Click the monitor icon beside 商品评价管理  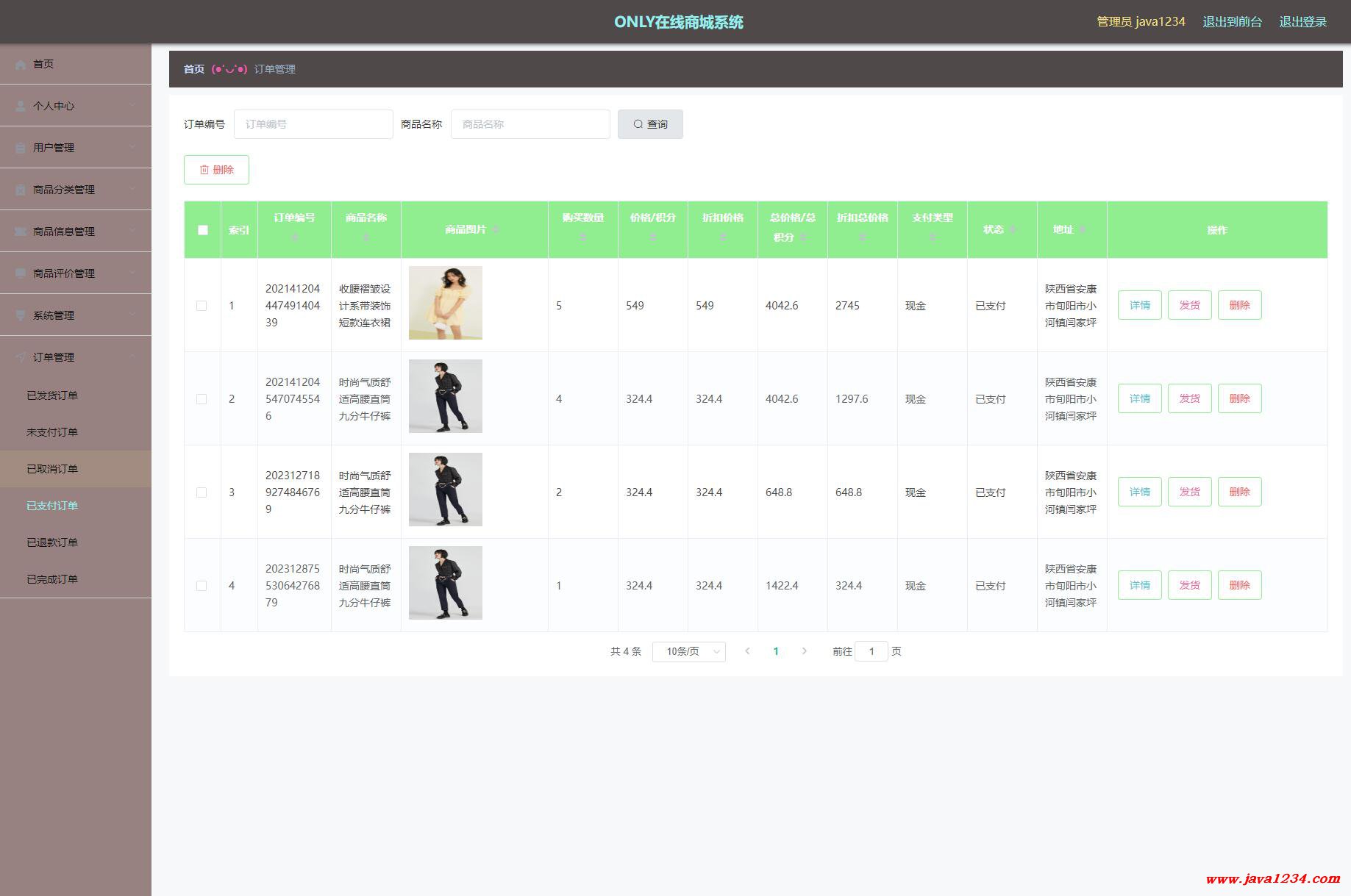tap(21, 274)
